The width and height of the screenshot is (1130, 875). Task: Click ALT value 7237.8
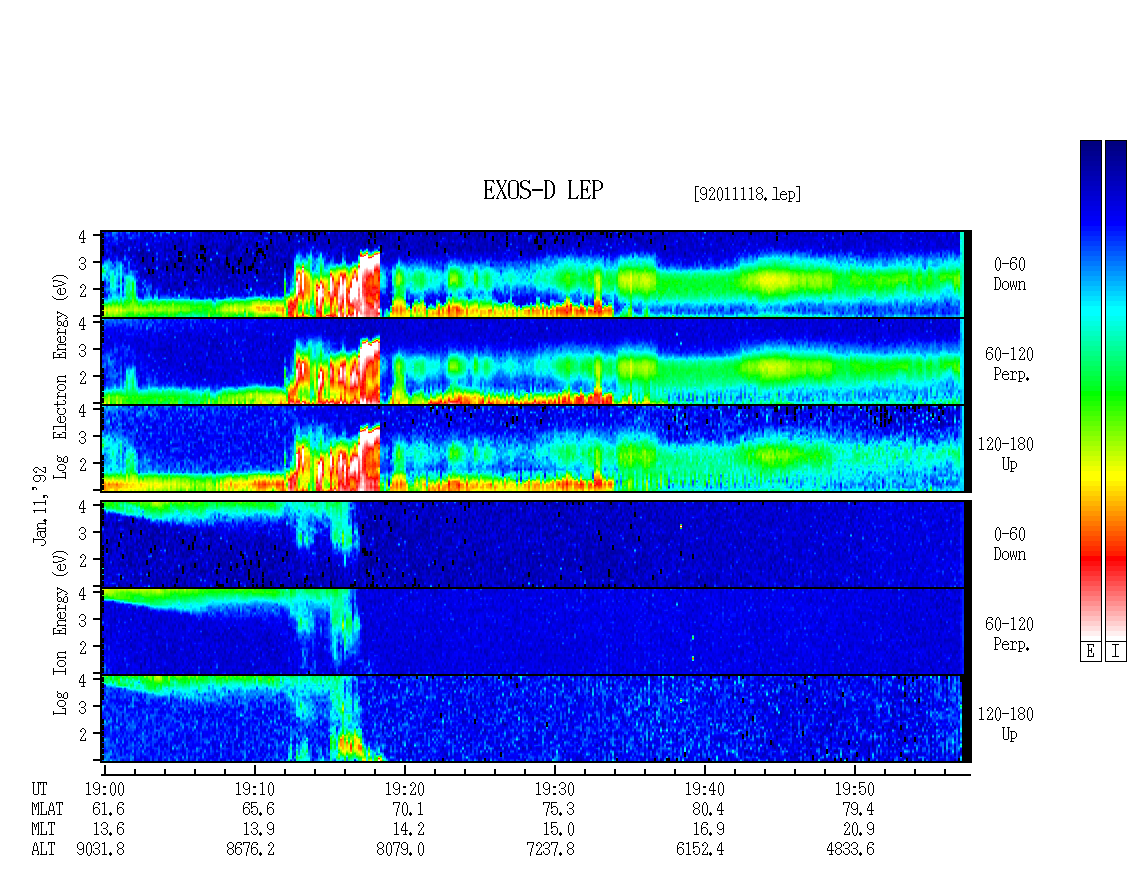[x=551, y=850]
